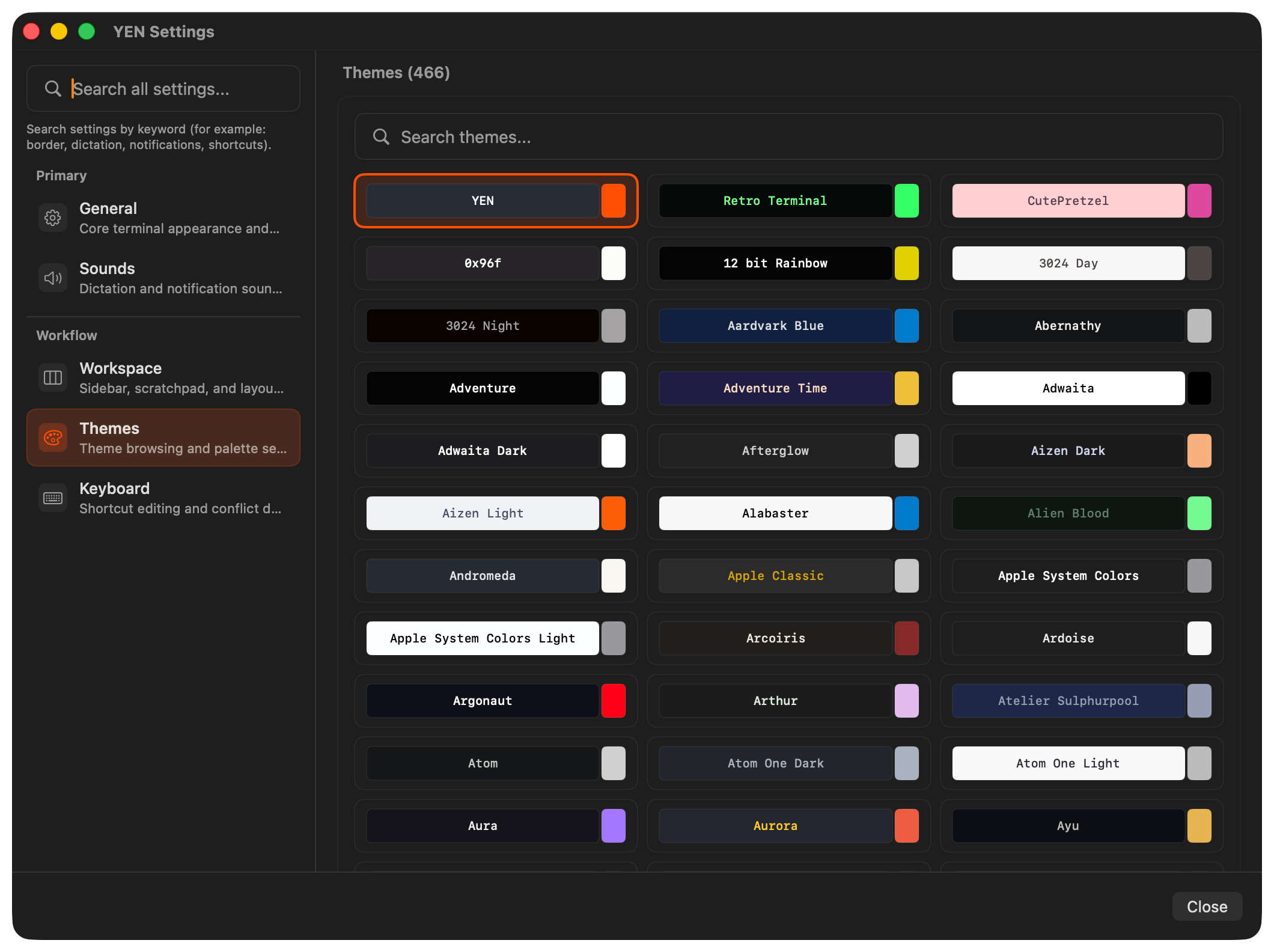Click the General gear icon
The image size is (1274, 952).
click(x=53, y=218)
